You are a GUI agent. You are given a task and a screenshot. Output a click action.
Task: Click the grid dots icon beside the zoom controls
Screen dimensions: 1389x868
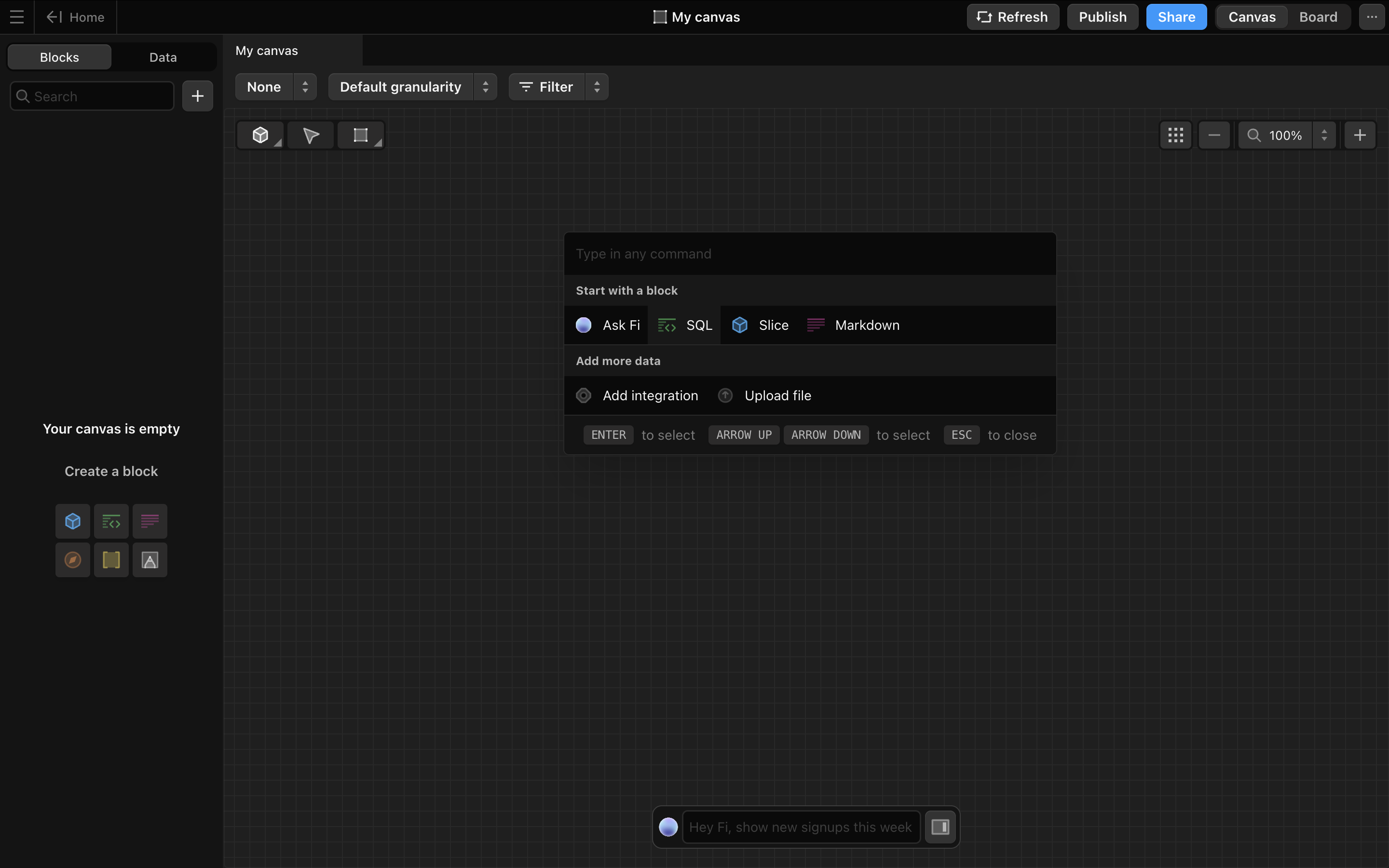(1175, 136)
